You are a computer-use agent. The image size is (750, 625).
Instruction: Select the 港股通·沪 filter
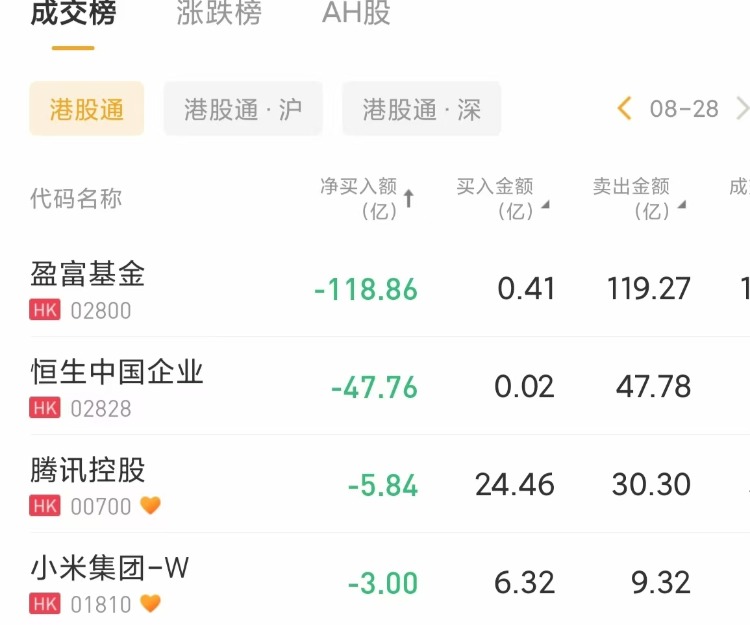click(x=243, y=109)
